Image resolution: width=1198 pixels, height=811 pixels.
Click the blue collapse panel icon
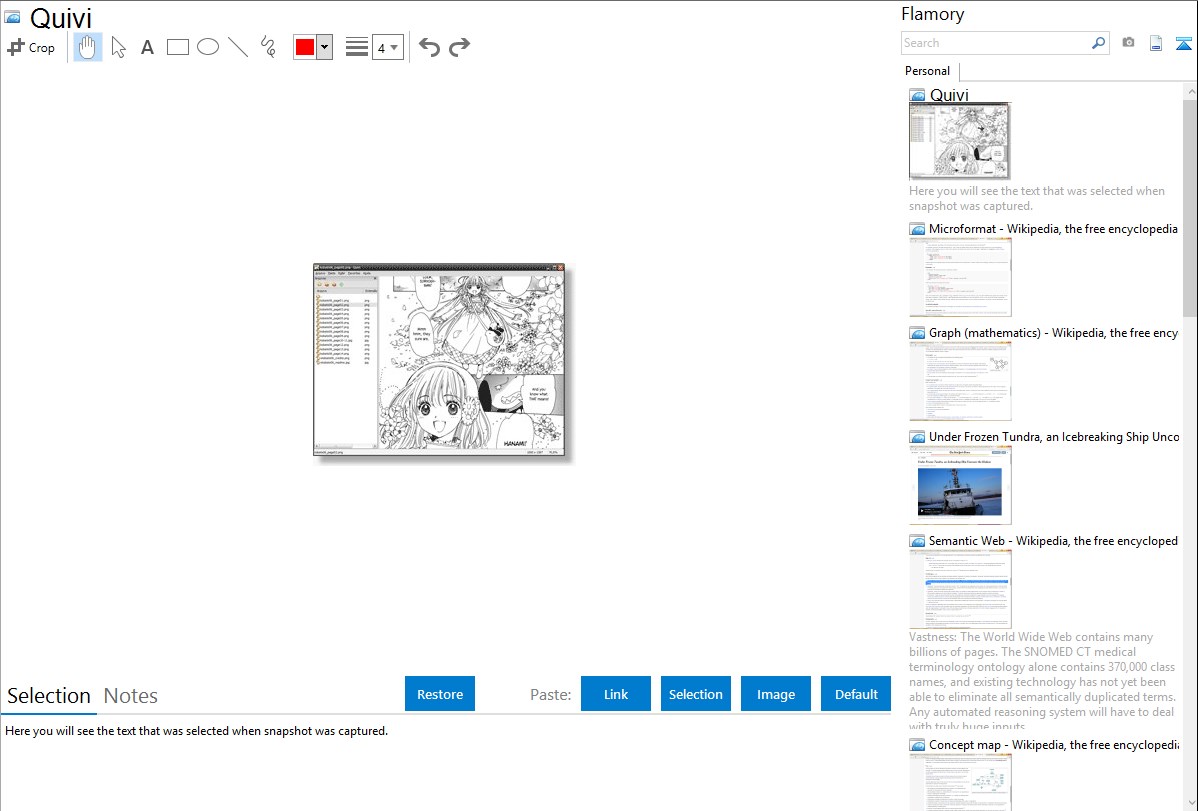(1183, 43)
